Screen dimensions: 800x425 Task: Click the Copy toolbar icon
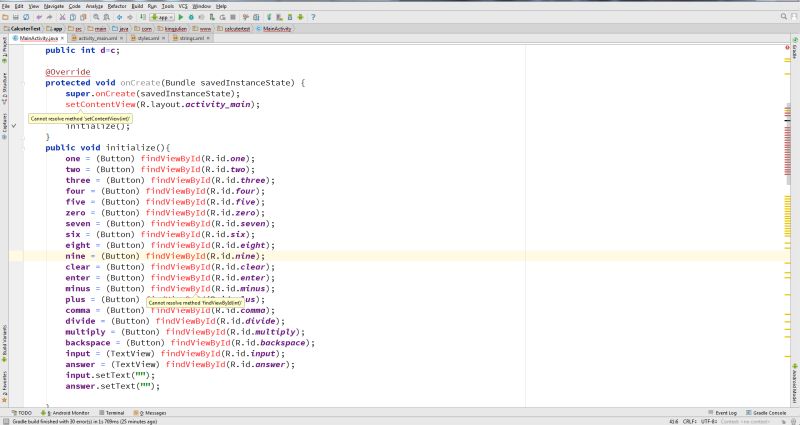(x=73, y=17)
